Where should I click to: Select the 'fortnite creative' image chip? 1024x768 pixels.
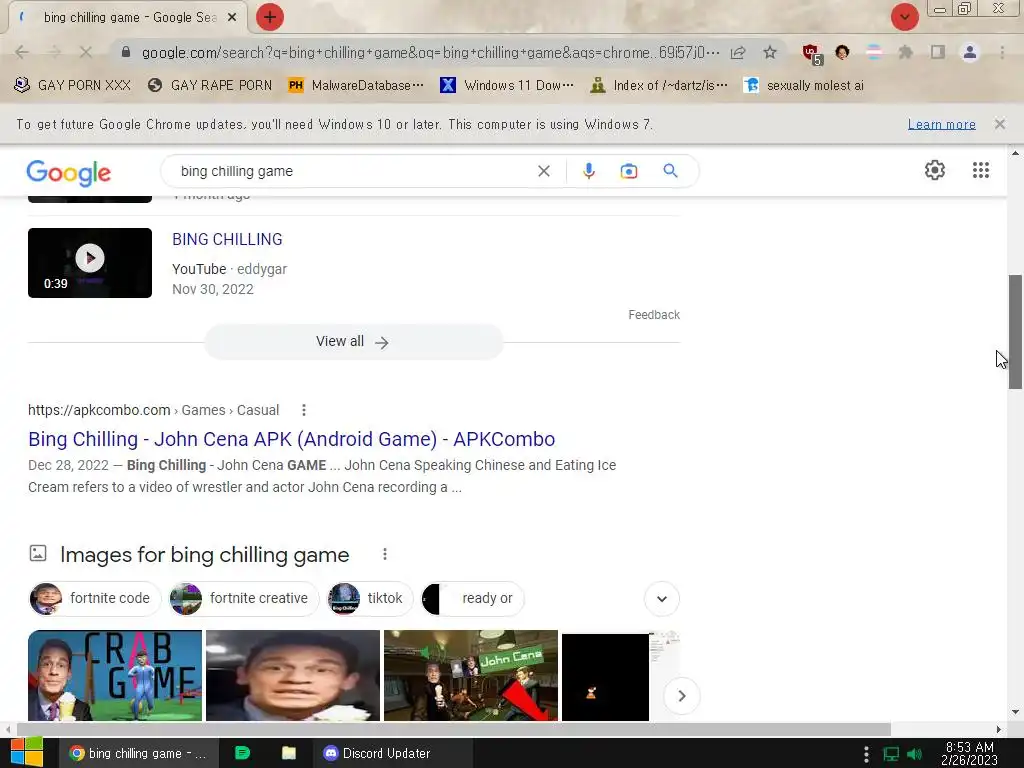(243, 598)
